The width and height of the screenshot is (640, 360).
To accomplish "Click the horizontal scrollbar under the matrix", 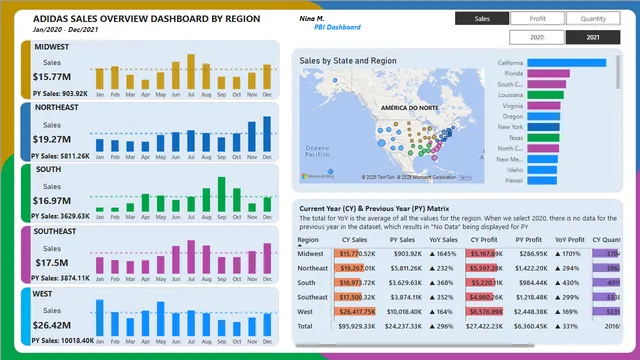I will (414, 345).
